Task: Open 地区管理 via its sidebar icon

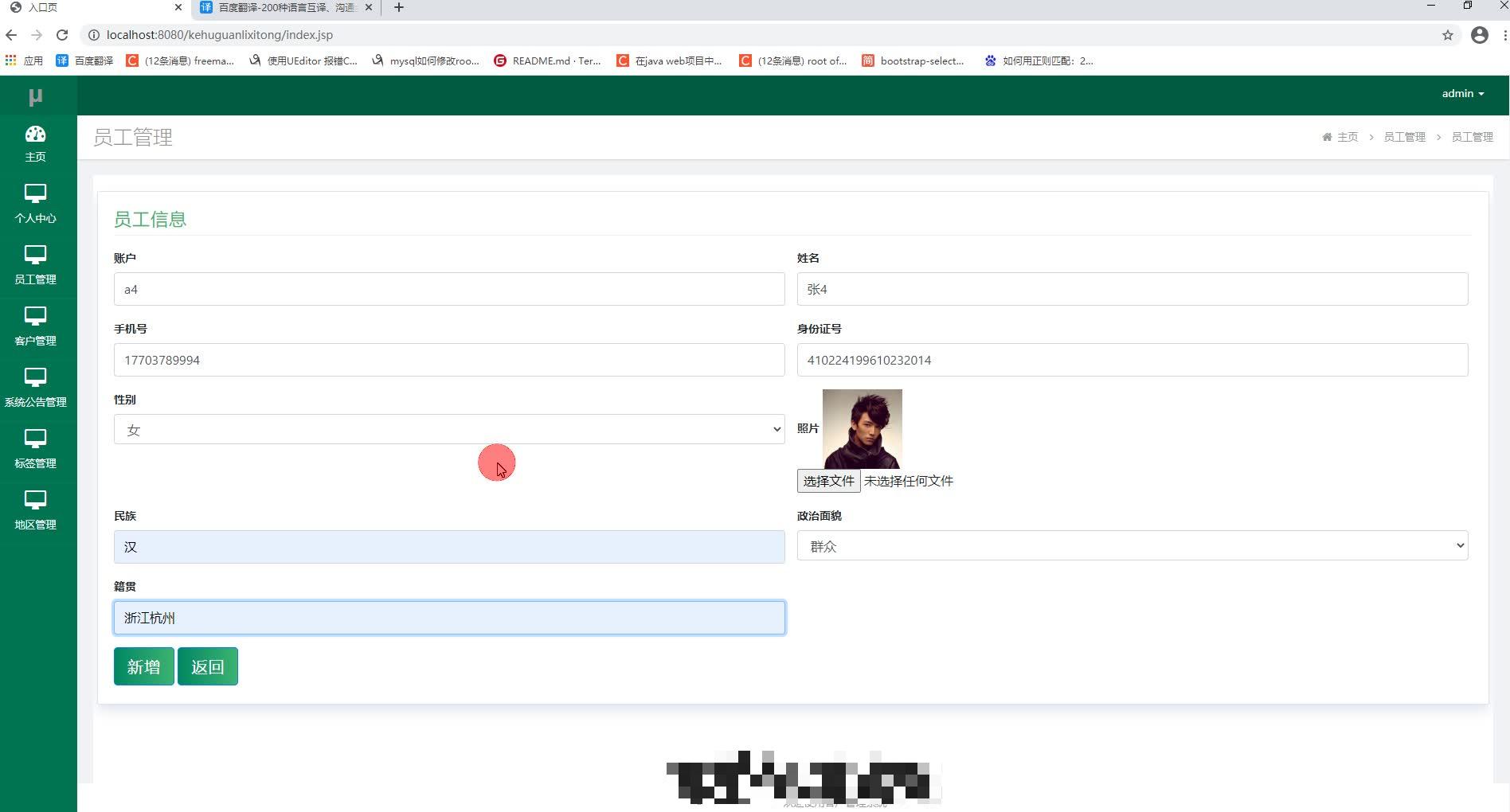Action: coord(35,509)
